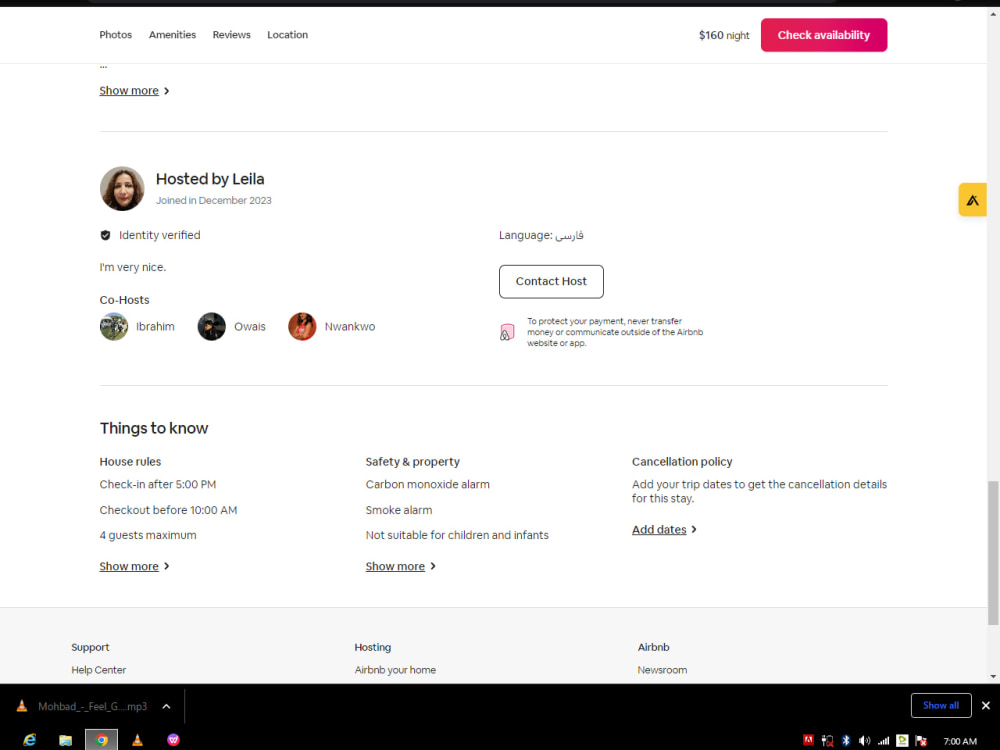Click the Action Center flag icon
The image size is (1000, 750).
click(921, 740)
